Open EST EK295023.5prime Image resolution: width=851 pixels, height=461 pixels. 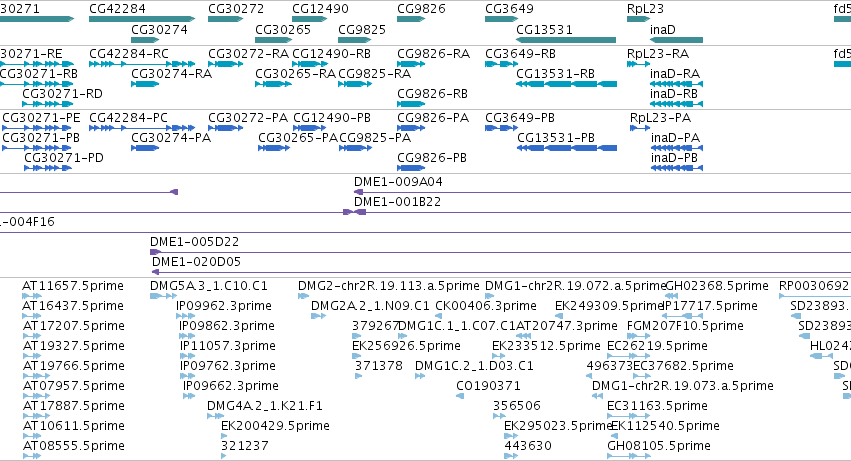558,426
